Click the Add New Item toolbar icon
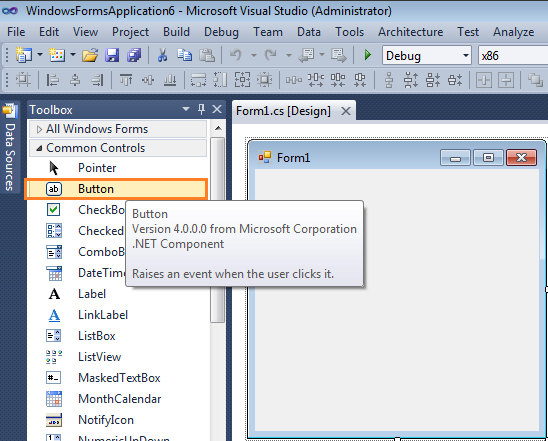The image size is (548, 441). [57, 55]
